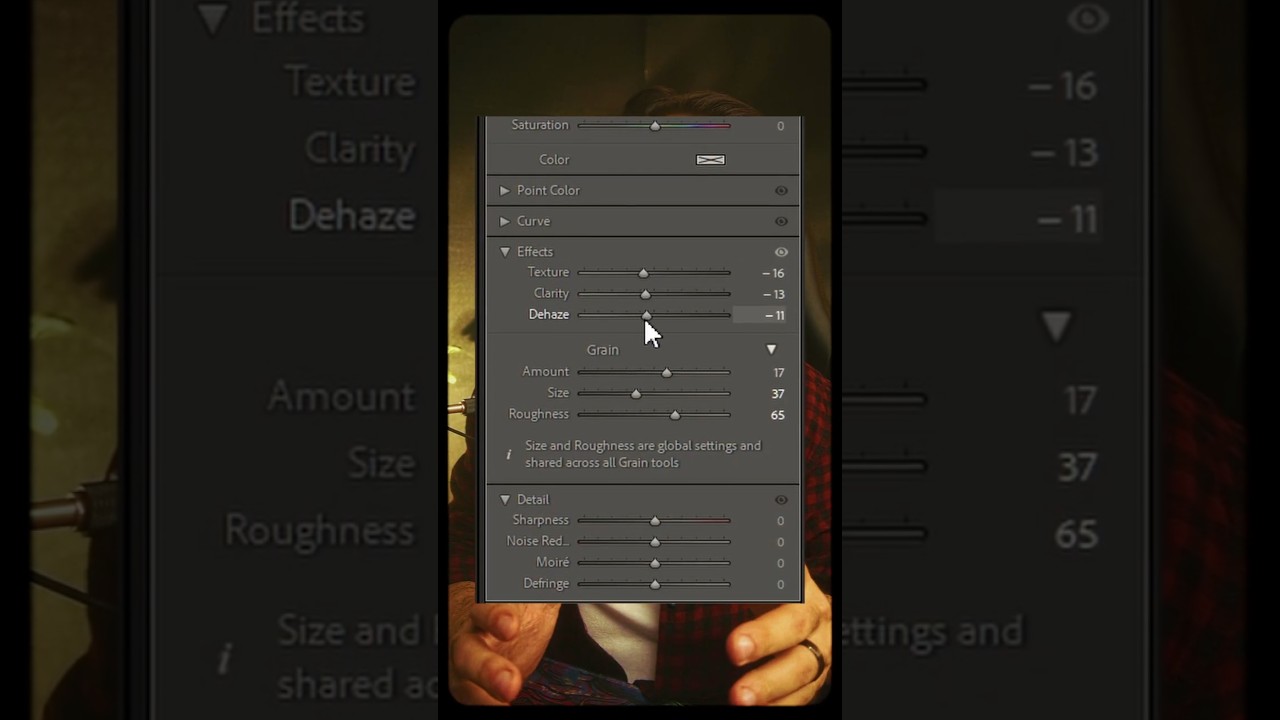Open the Color swatch box
The image size is (1280, 720).
click(710, 160)
